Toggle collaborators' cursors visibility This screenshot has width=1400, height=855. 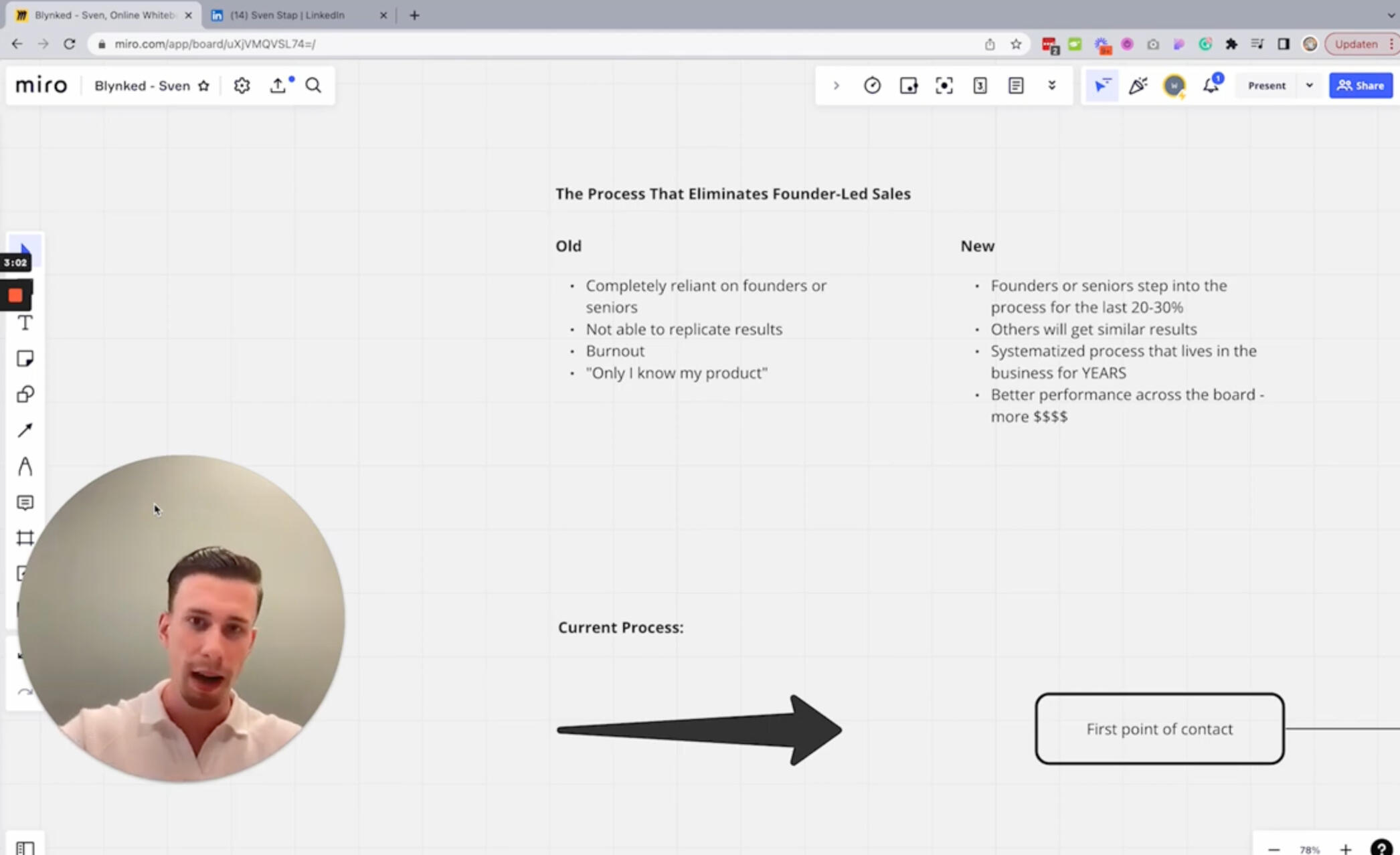pos(1102,86)
